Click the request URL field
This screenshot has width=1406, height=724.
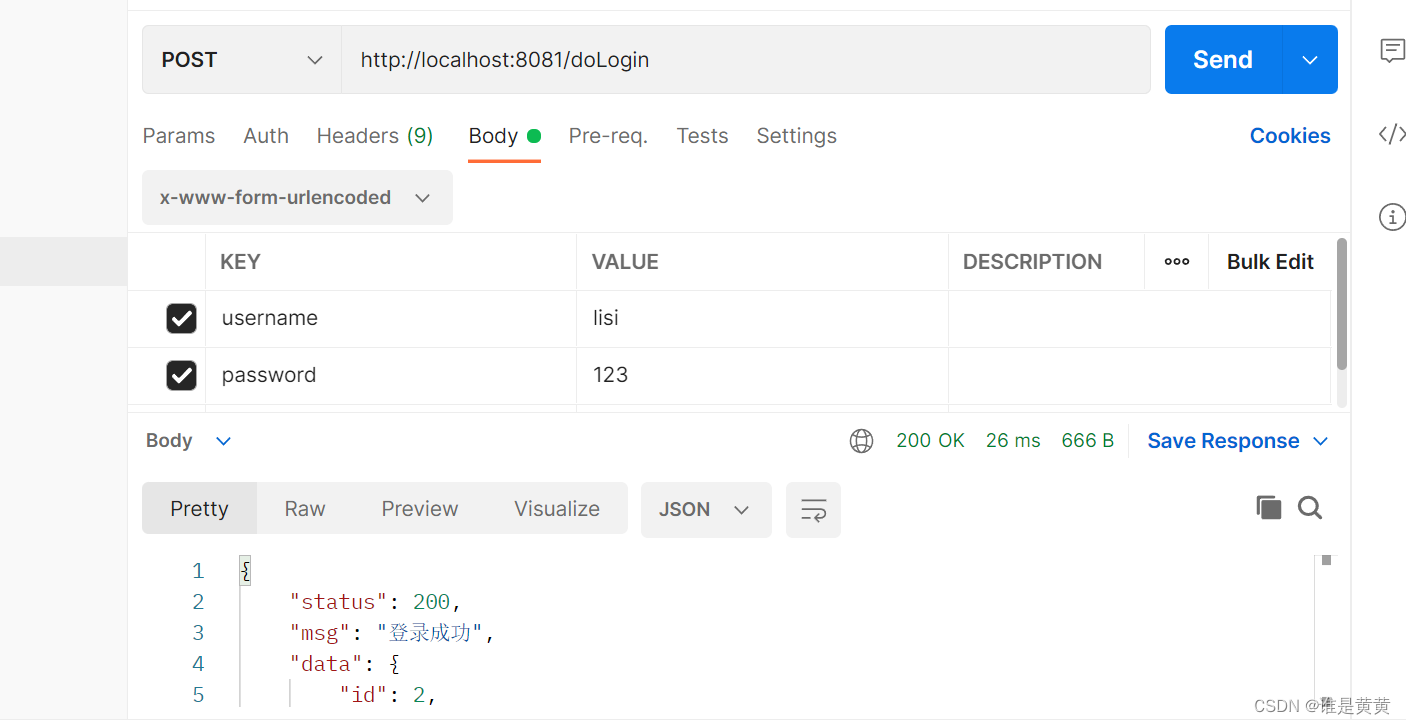click(746, 60)
